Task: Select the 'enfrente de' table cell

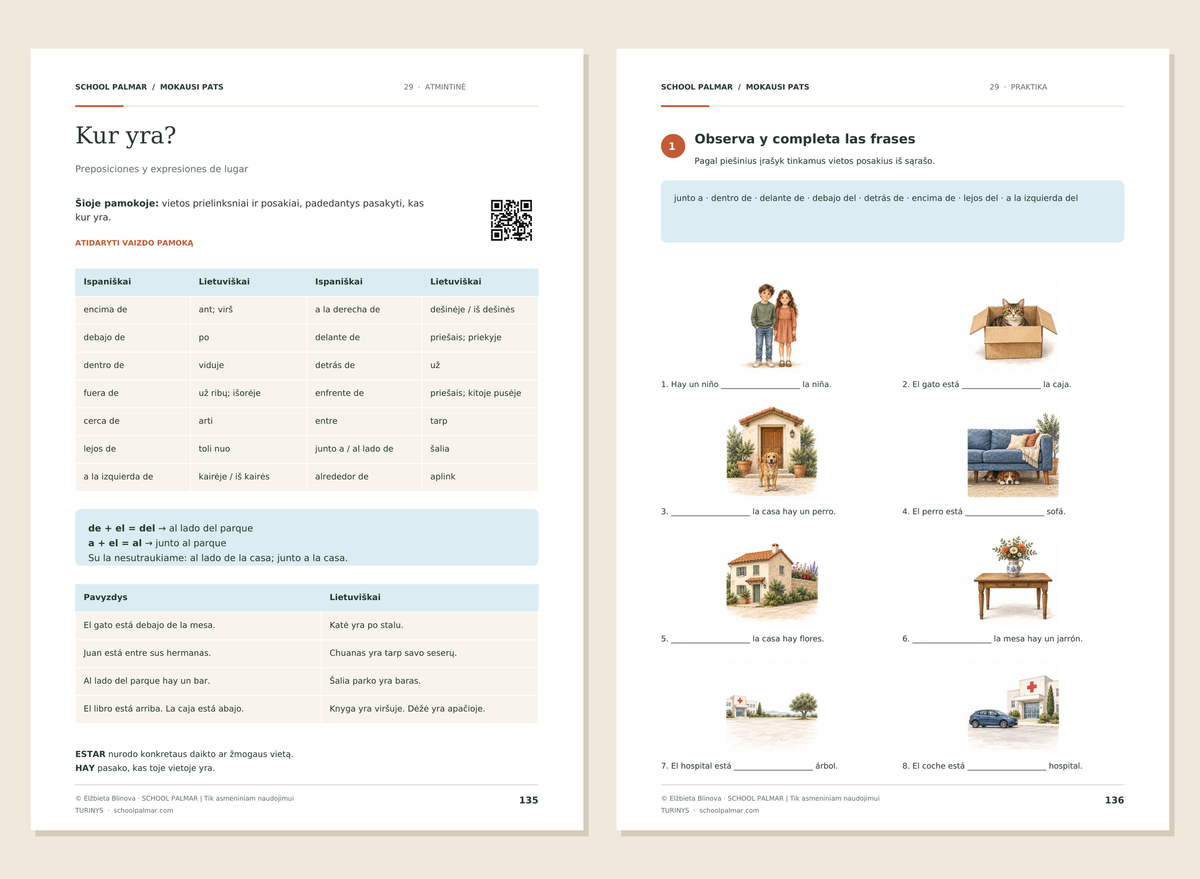Action: 364,394
